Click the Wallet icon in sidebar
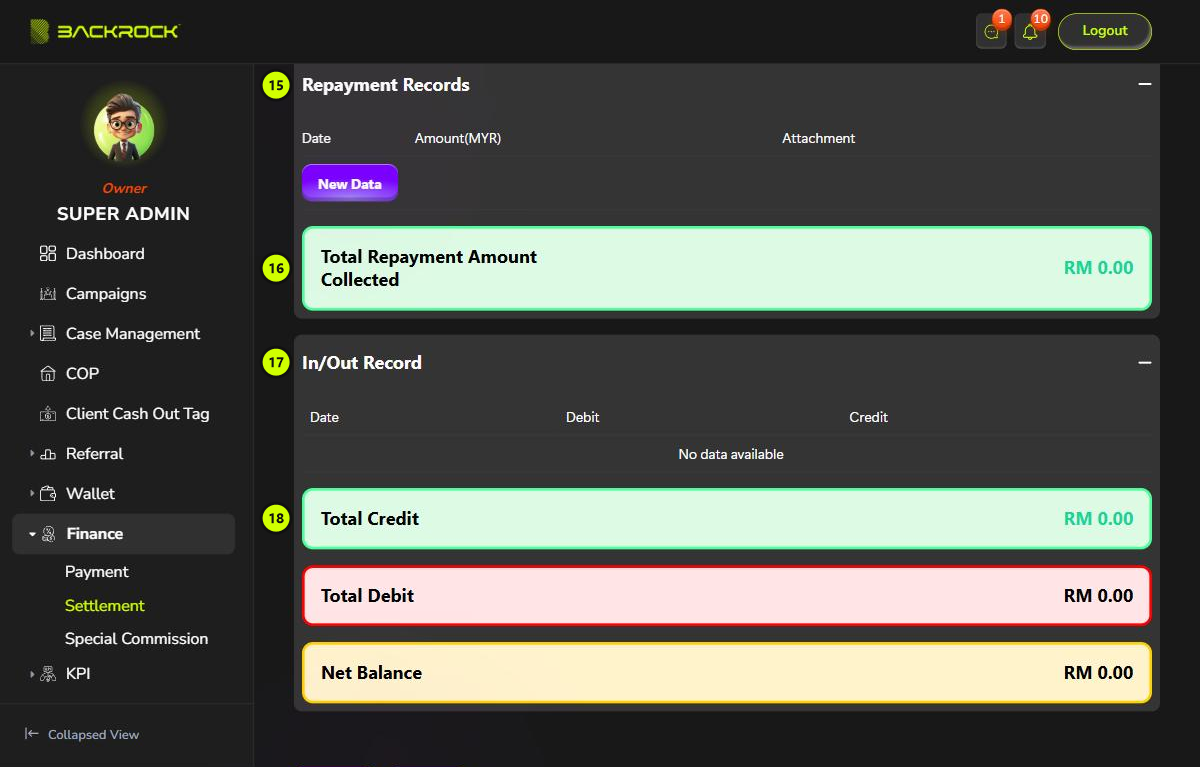The width and height of the screenshot is (1200, 767). tap(48, 494)
